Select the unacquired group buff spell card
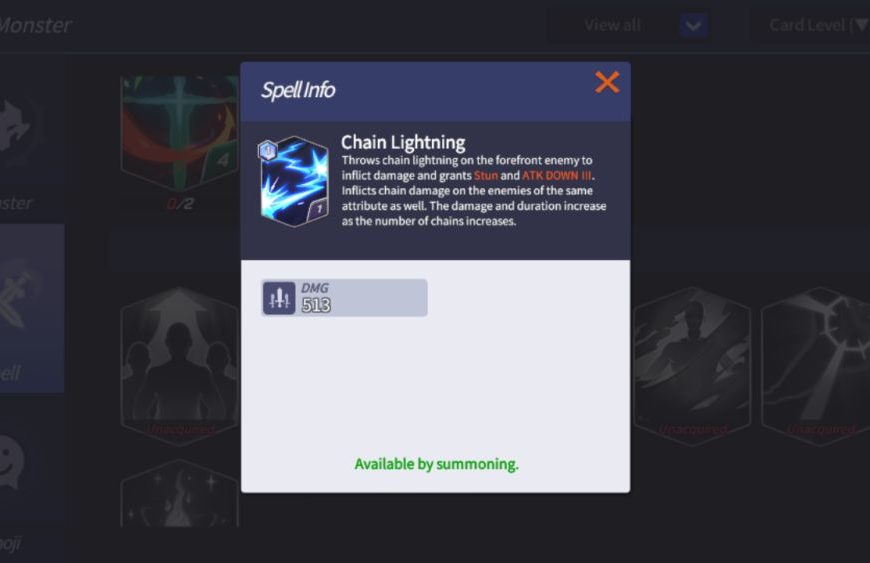870x563 pixels. pyautogui.click(x=179, y=366)
